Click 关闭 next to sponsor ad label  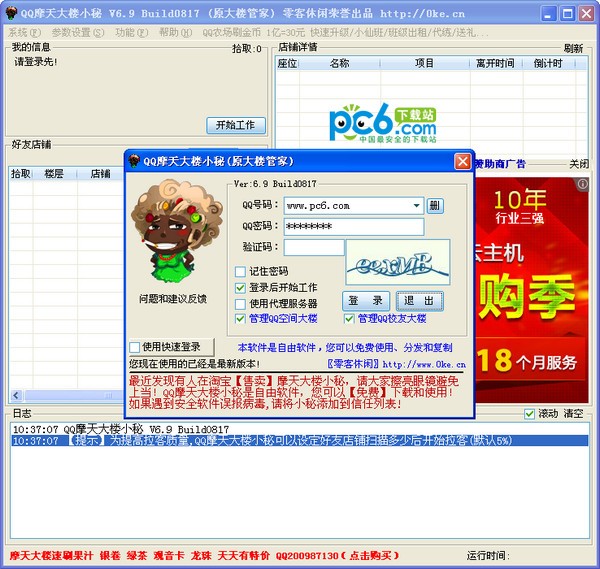tap(579, 164)
